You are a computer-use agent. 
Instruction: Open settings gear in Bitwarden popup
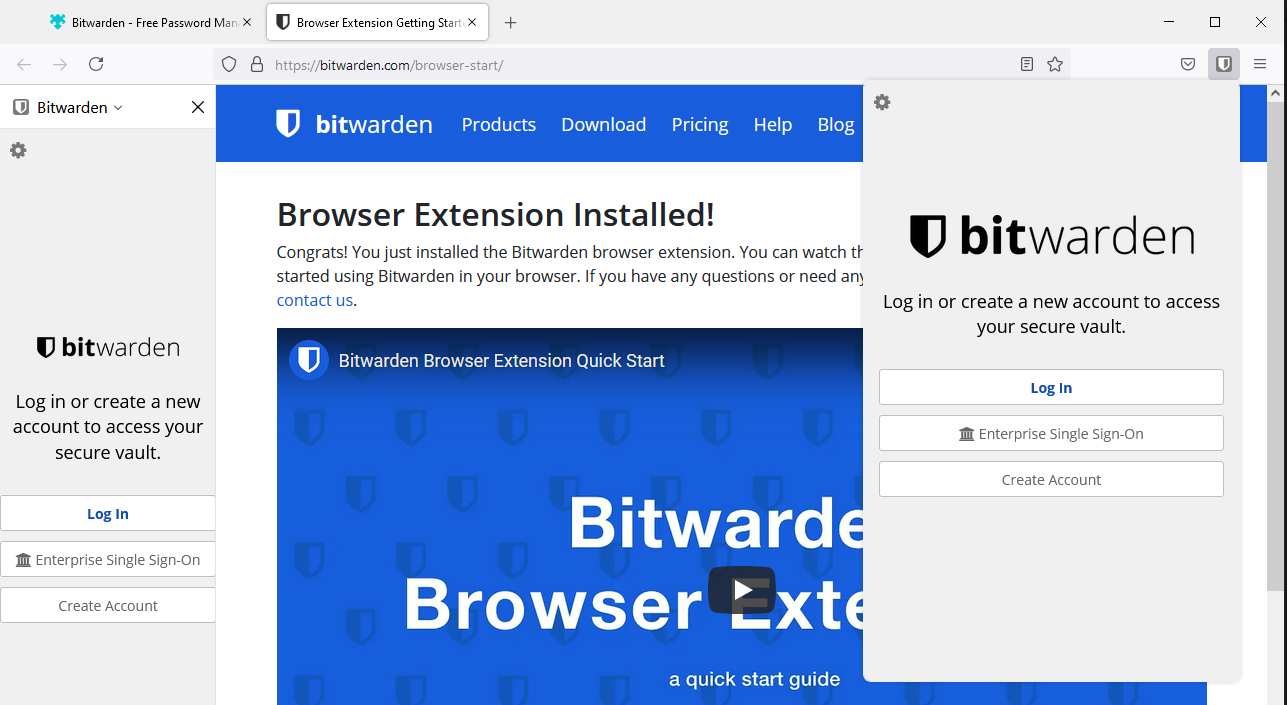(882, 102)
